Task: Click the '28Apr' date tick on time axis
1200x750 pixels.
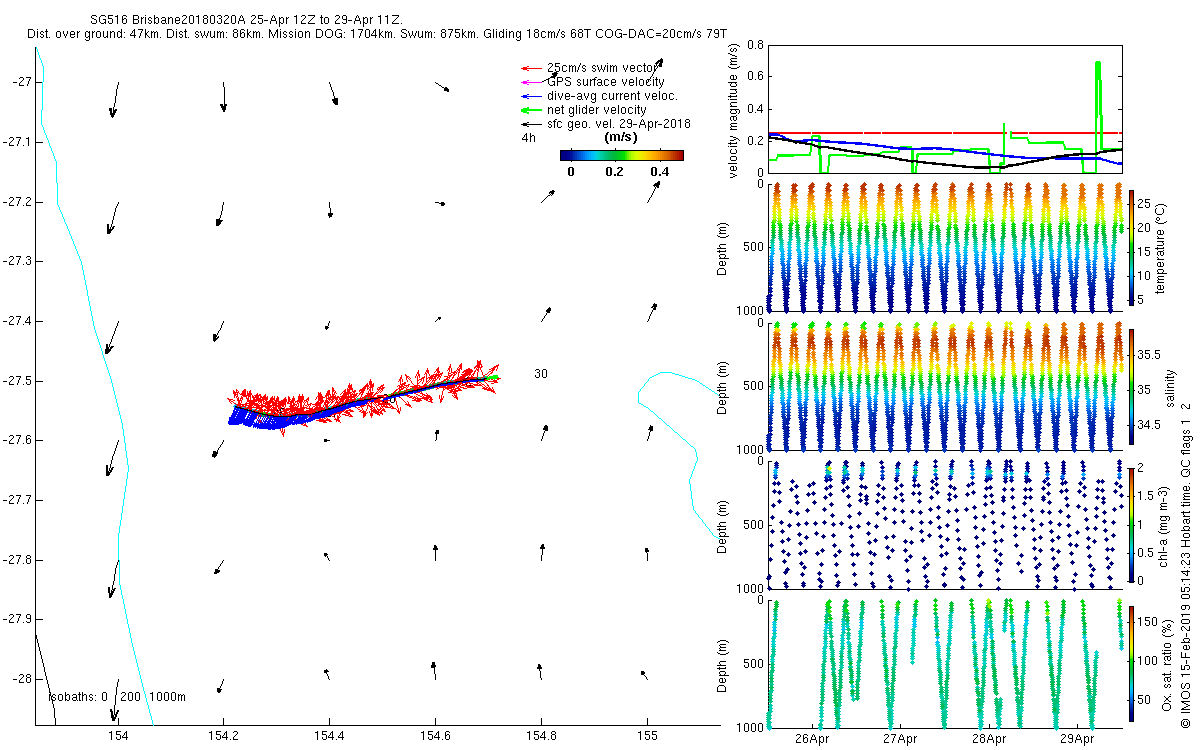Action: tap(989, 739)
